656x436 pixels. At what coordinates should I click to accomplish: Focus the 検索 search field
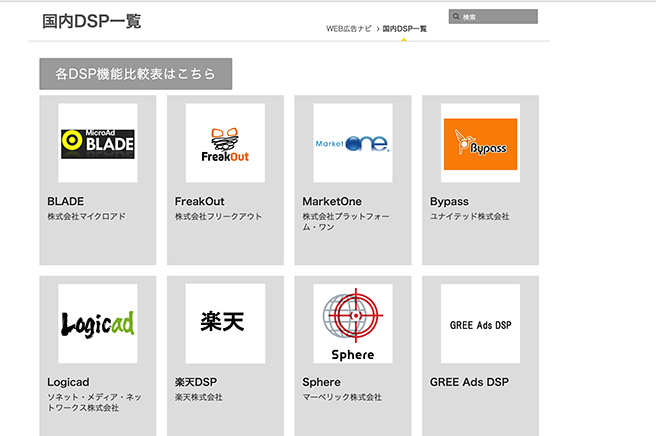coord(493,17)
